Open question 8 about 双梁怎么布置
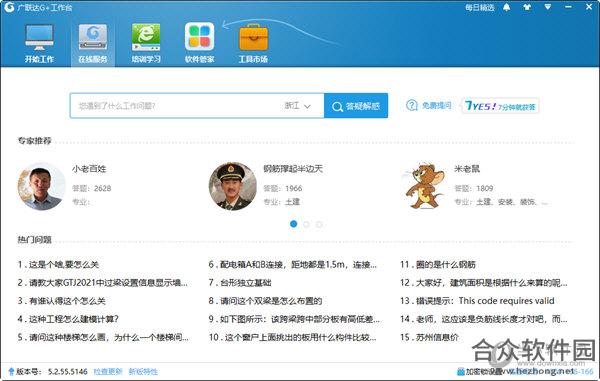 [265, 301]
